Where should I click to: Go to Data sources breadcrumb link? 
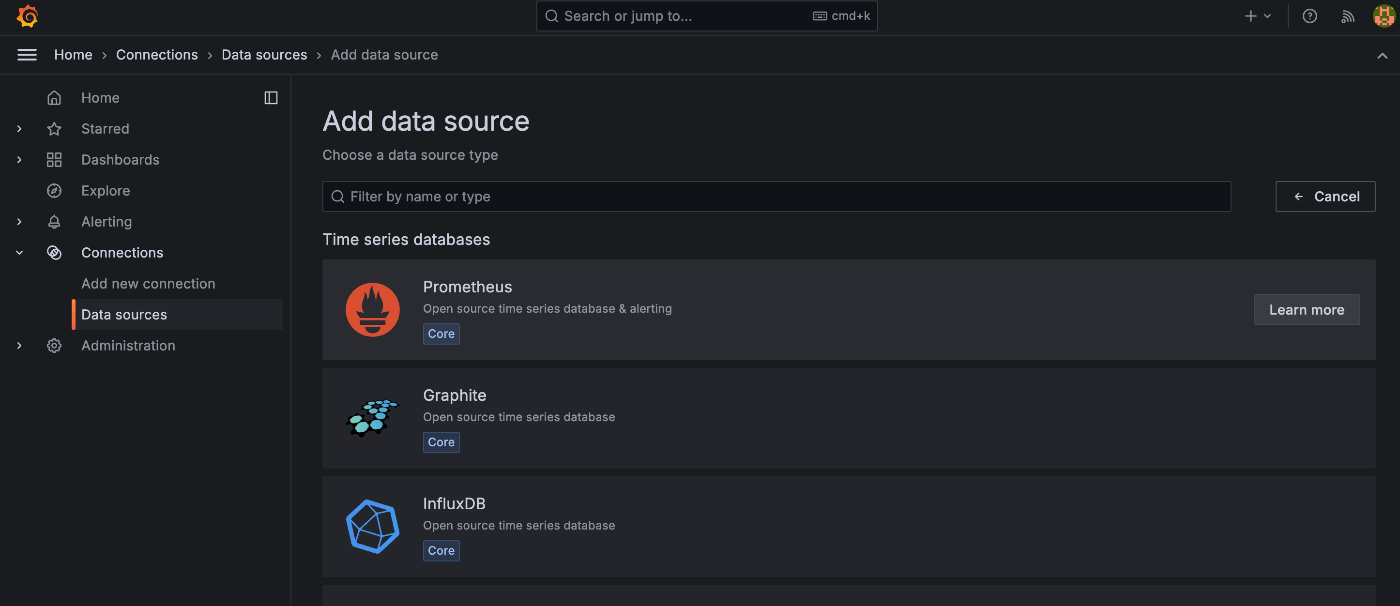tap(265, 55)
